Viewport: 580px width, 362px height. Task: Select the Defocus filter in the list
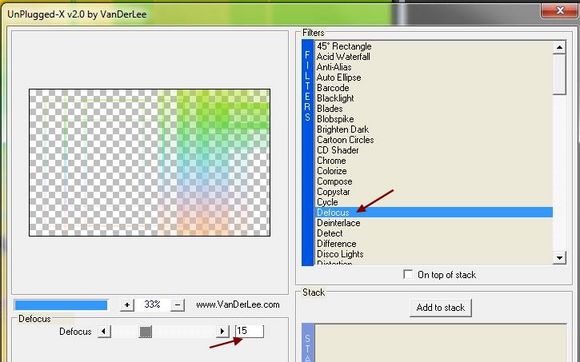click(x=434, y=212)
